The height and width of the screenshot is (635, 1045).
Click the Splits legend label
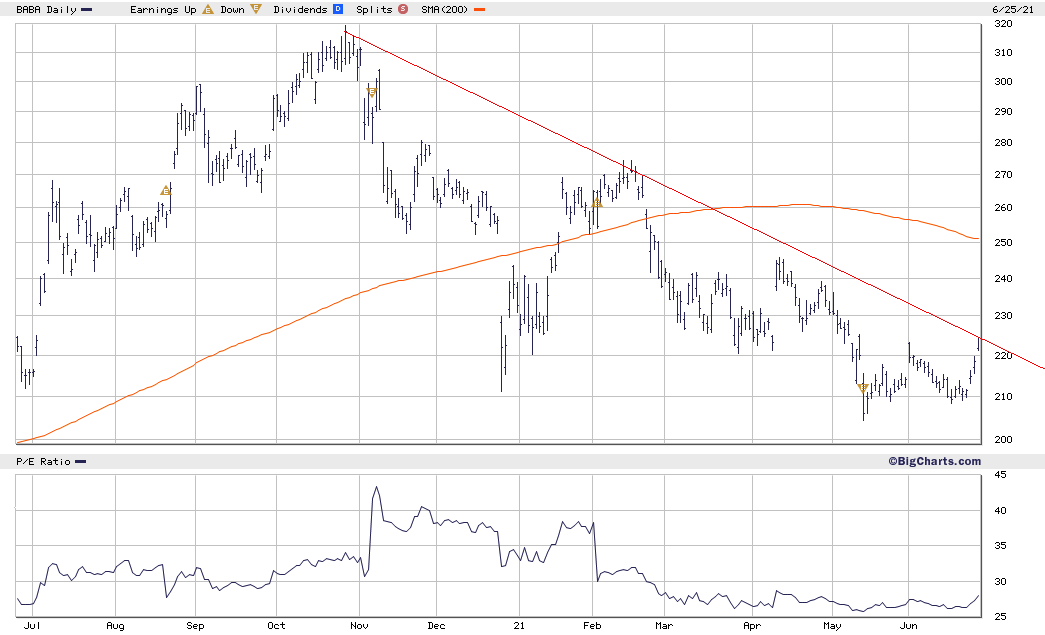(375, 10)
